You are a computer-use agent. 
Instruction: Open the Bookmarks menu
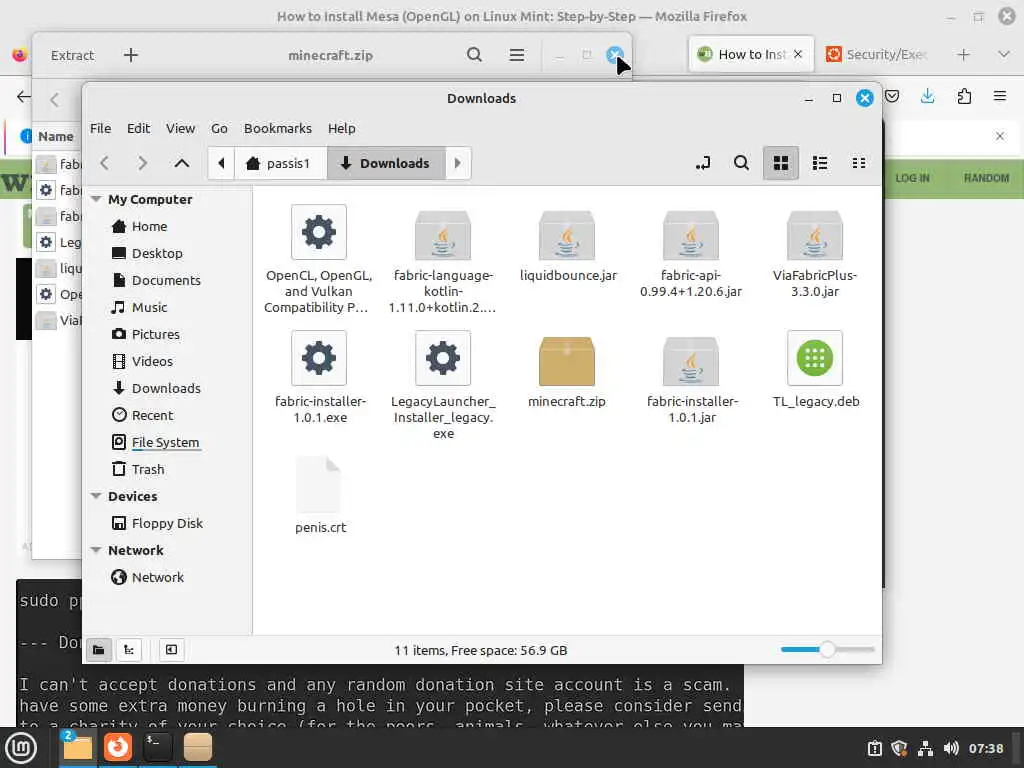tap(278, 129)
